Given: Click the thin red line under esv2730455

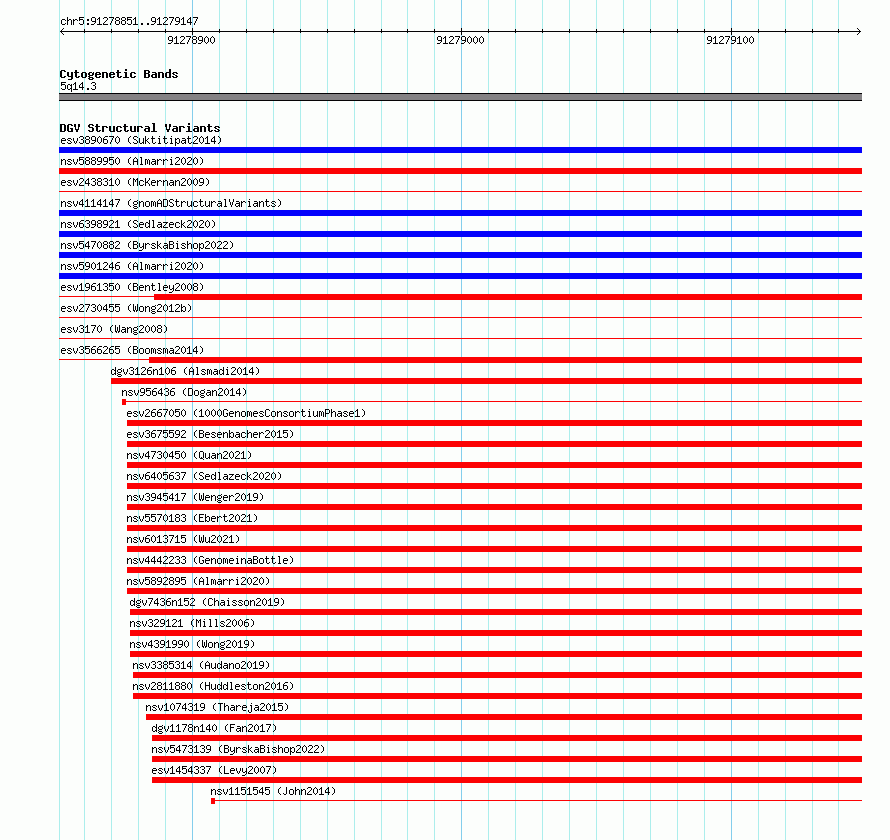Looking at the screenshot, I should coord(460,318).
